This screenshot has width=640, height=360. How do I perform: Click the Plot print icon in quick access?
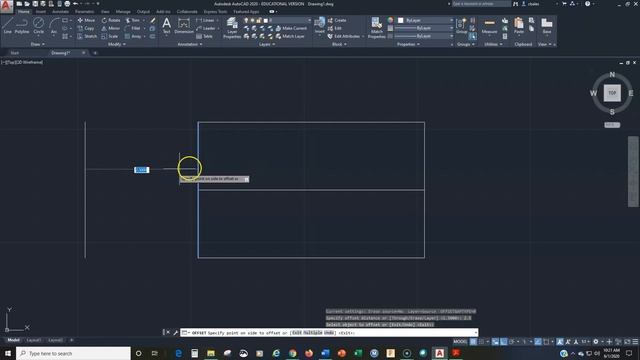coord(67,4)
